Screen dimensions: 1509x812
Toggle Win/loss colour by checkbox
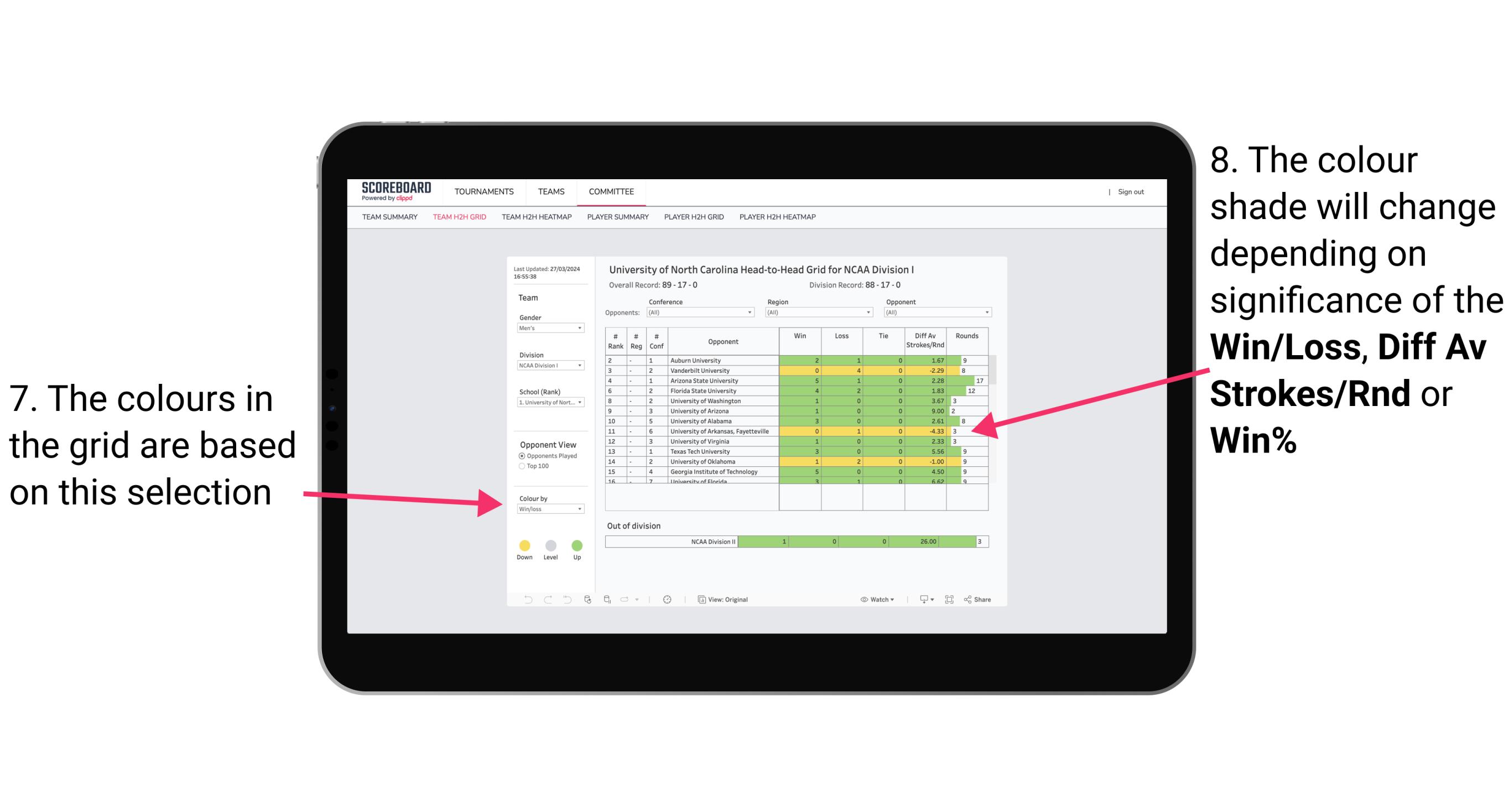(548, 510)
